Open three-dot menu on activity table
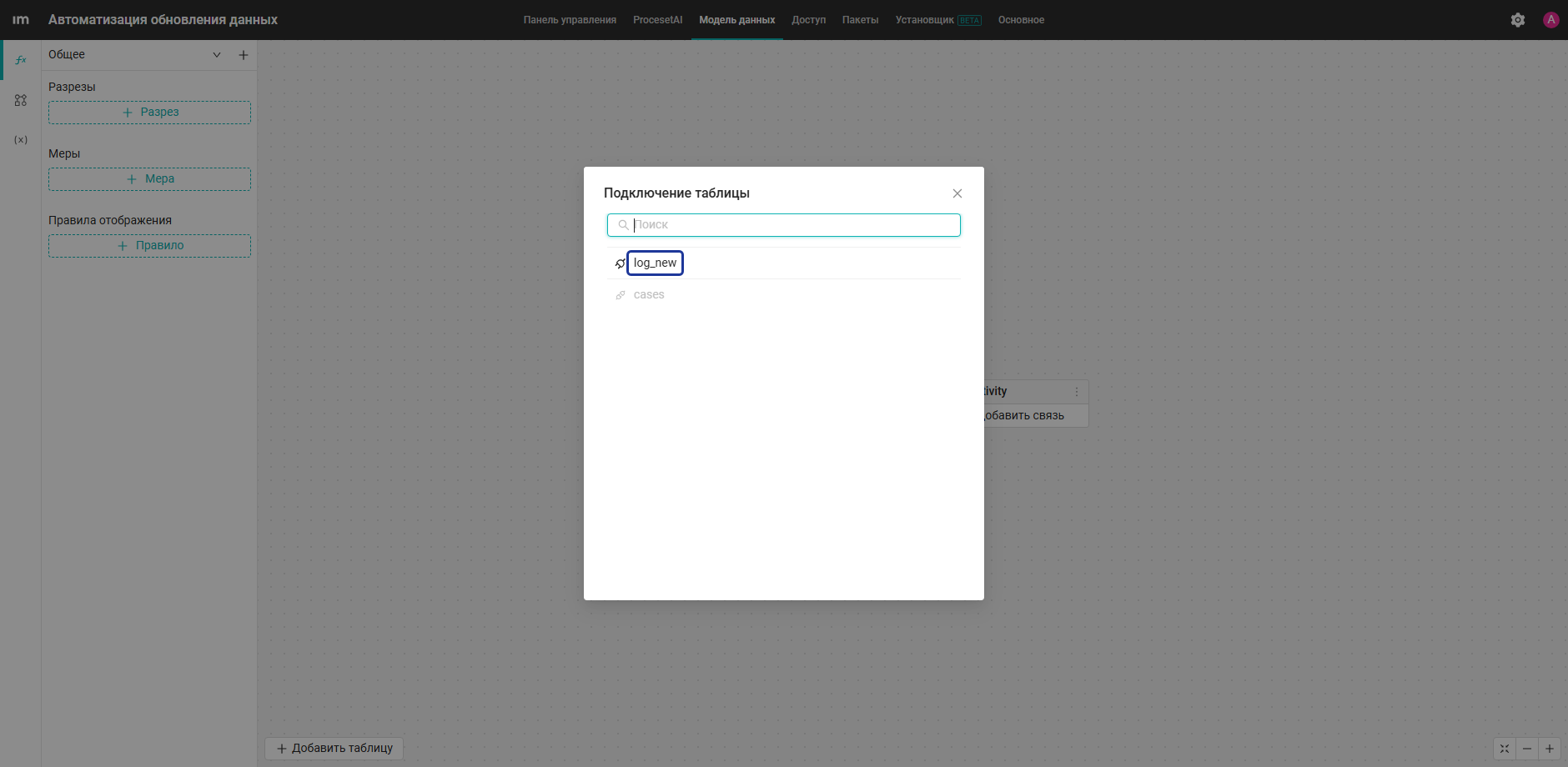The image size is (1568, 767). tap(1077, 392)
